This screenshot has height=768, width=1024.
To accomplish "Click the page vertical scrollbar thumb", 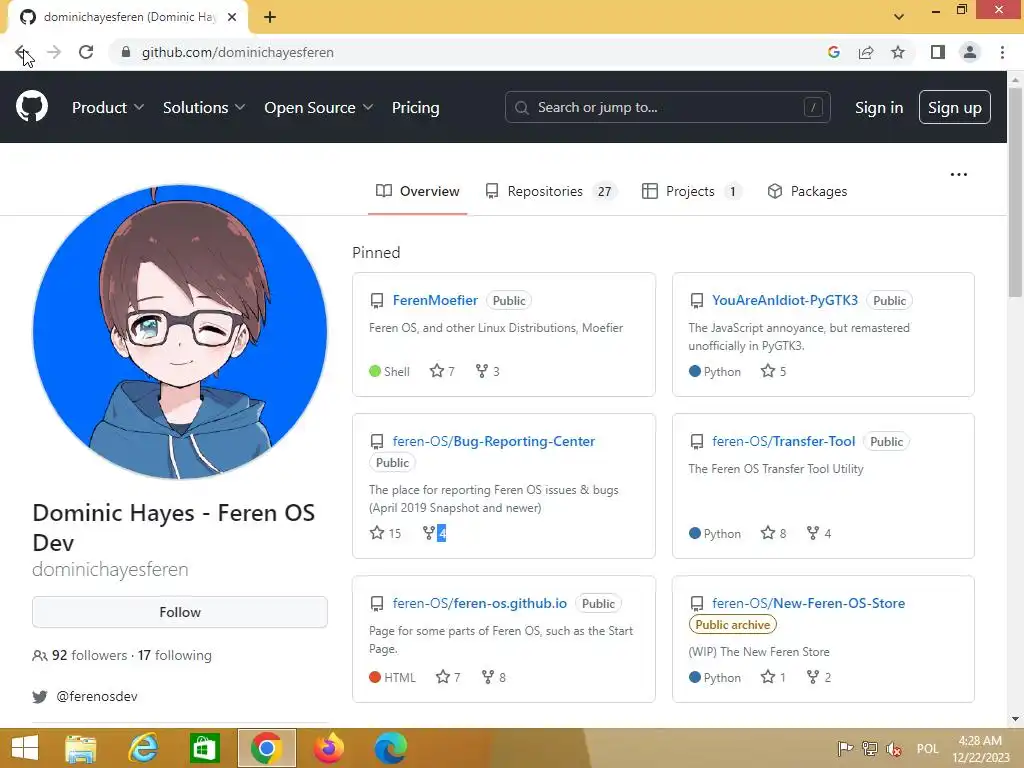I will 1015,192.
